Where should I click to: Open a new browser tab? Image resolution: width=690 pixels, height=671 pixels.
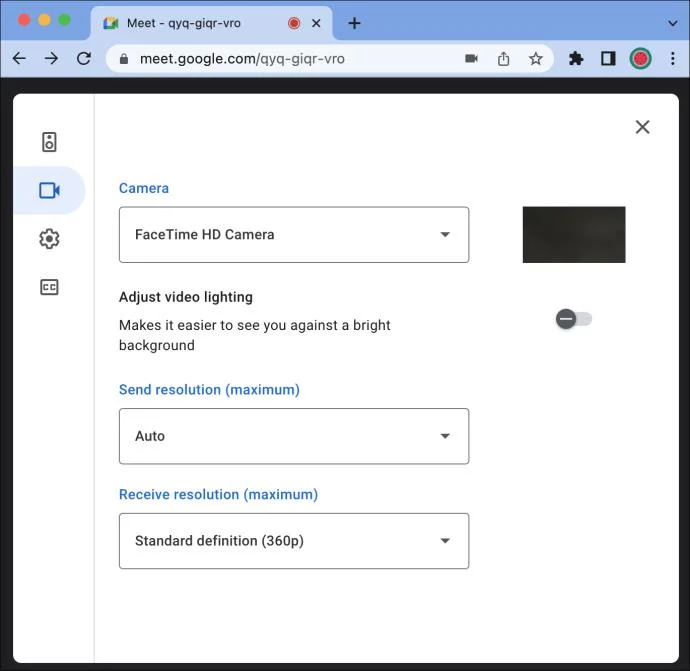[354, 23]
